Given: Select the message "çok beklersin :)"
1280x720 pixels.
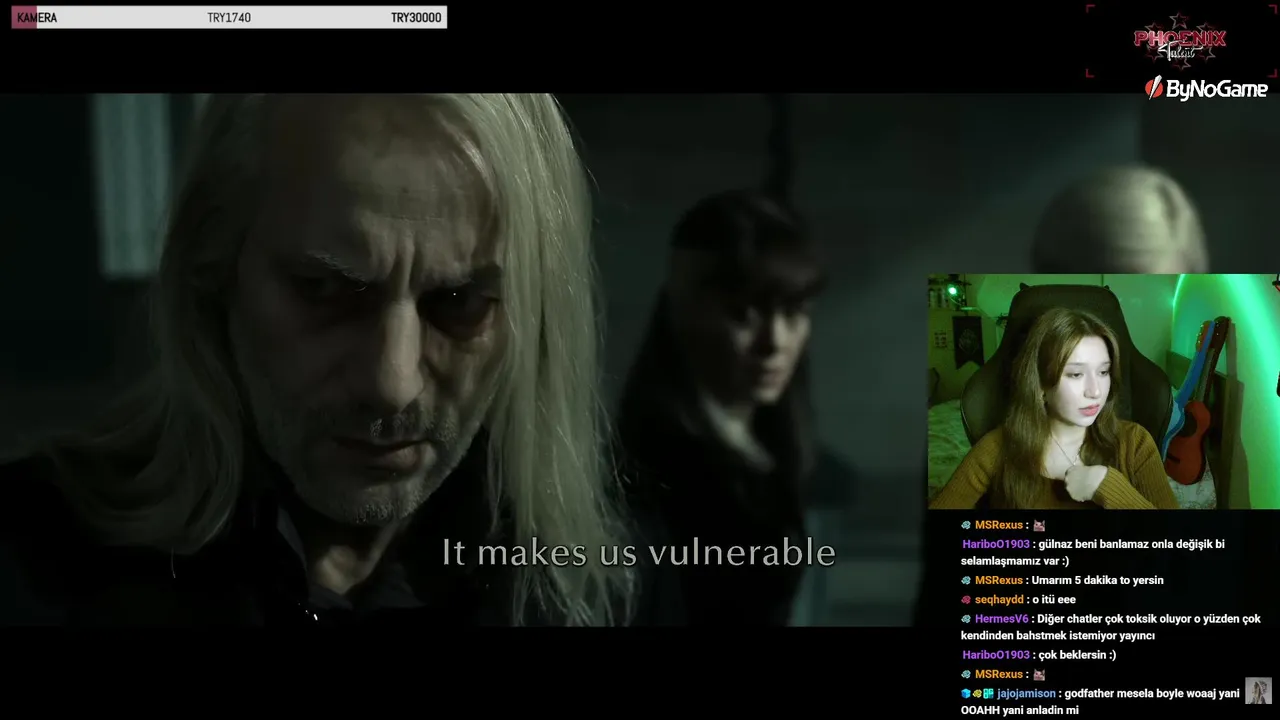Looking at the screenshot, I should pos(1077,655).
